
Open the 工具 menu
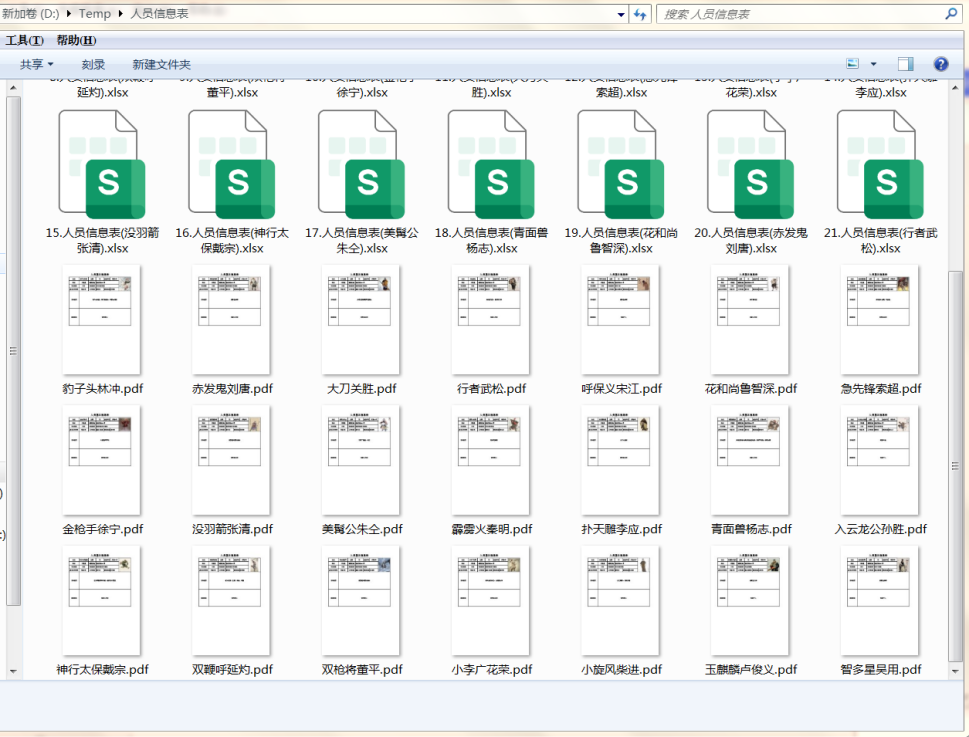point(22,40)
